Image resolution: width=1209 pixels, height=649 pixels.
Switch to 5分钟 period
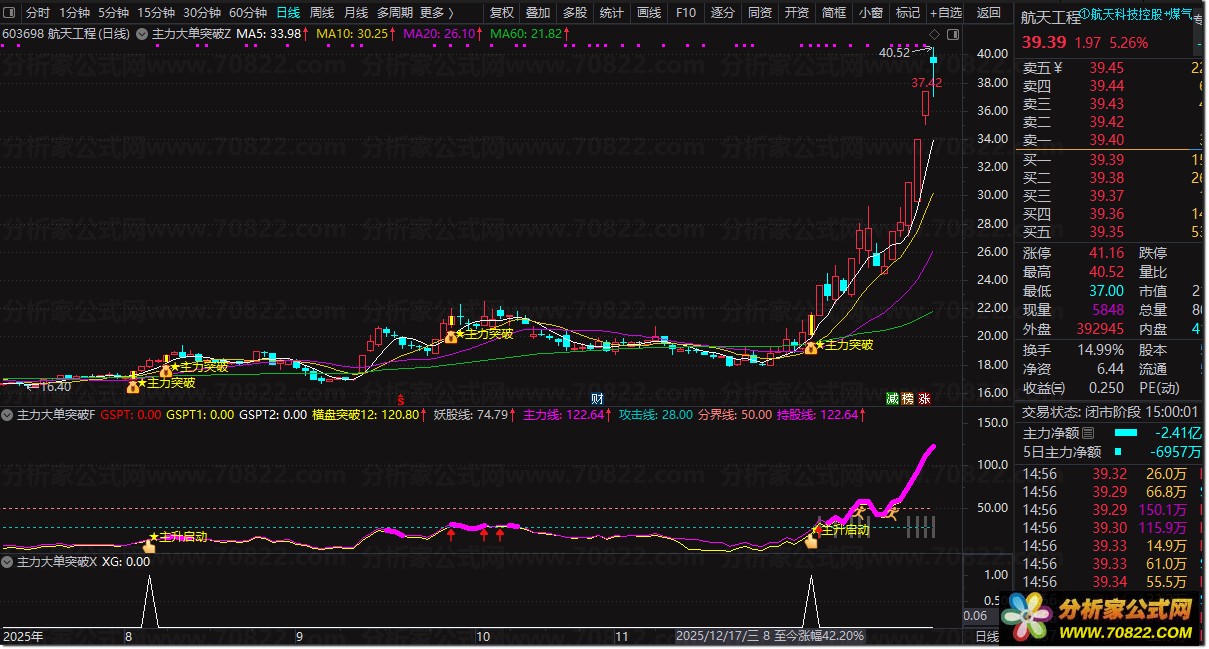coord(113,13)
